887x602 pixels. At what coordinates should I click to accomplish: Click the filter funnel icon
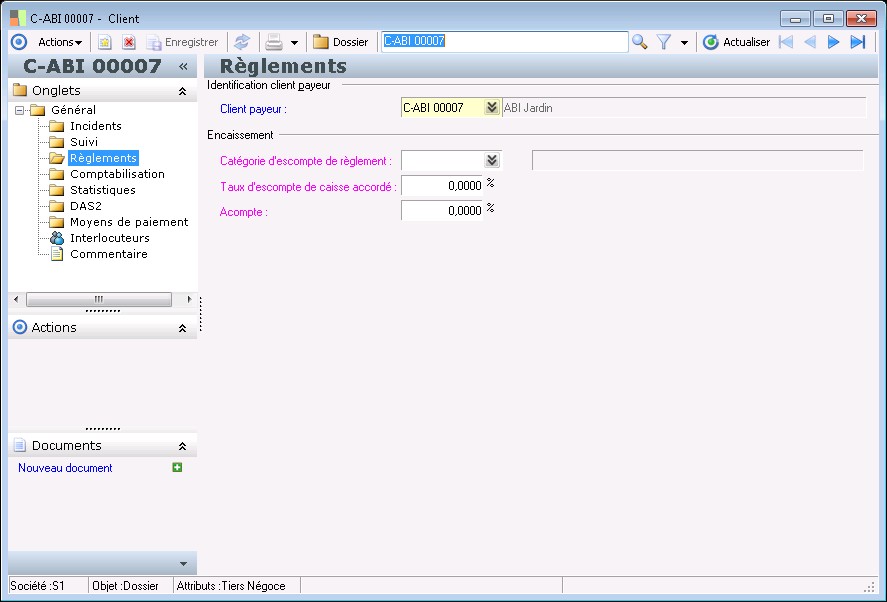coord(664,42)
